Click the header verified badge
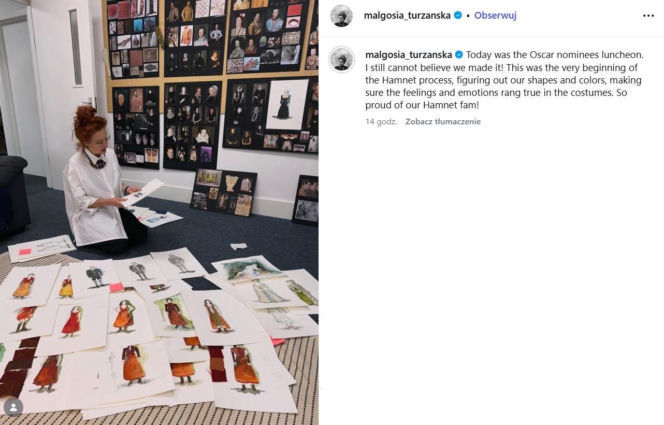The height and width of the screenshot is (425, 664). click(x=458, y=15)
